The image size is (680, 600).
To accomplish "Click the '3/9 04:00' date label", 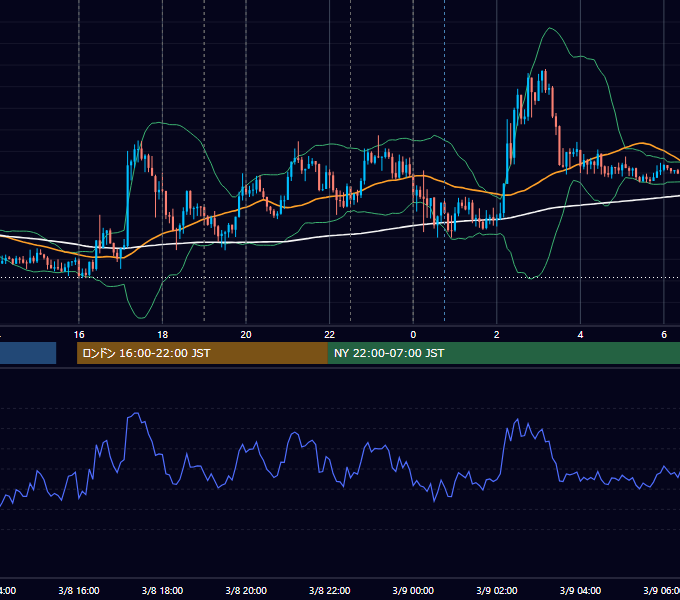I will click(x=580, y=591).
